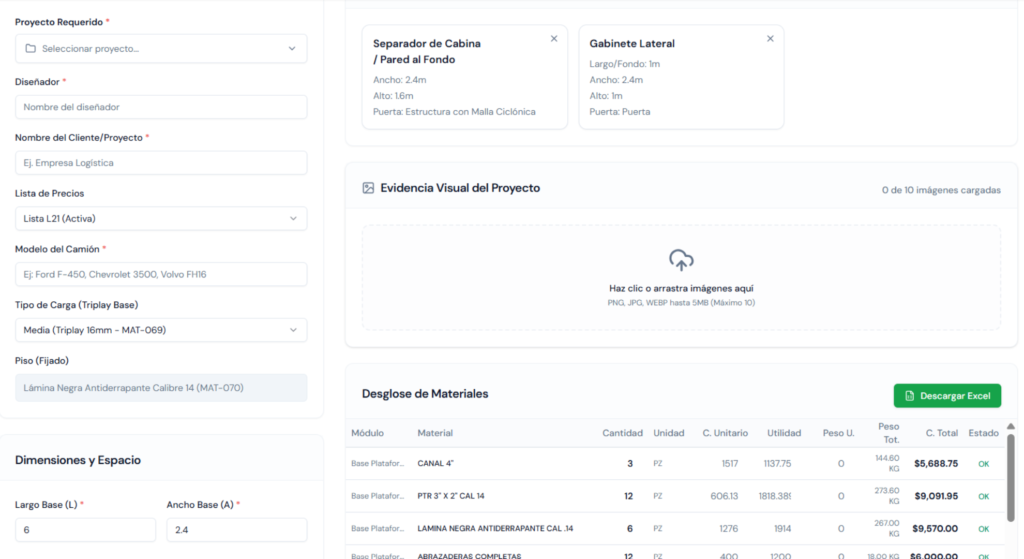Click the cloud upload icon

coord(681,260)
